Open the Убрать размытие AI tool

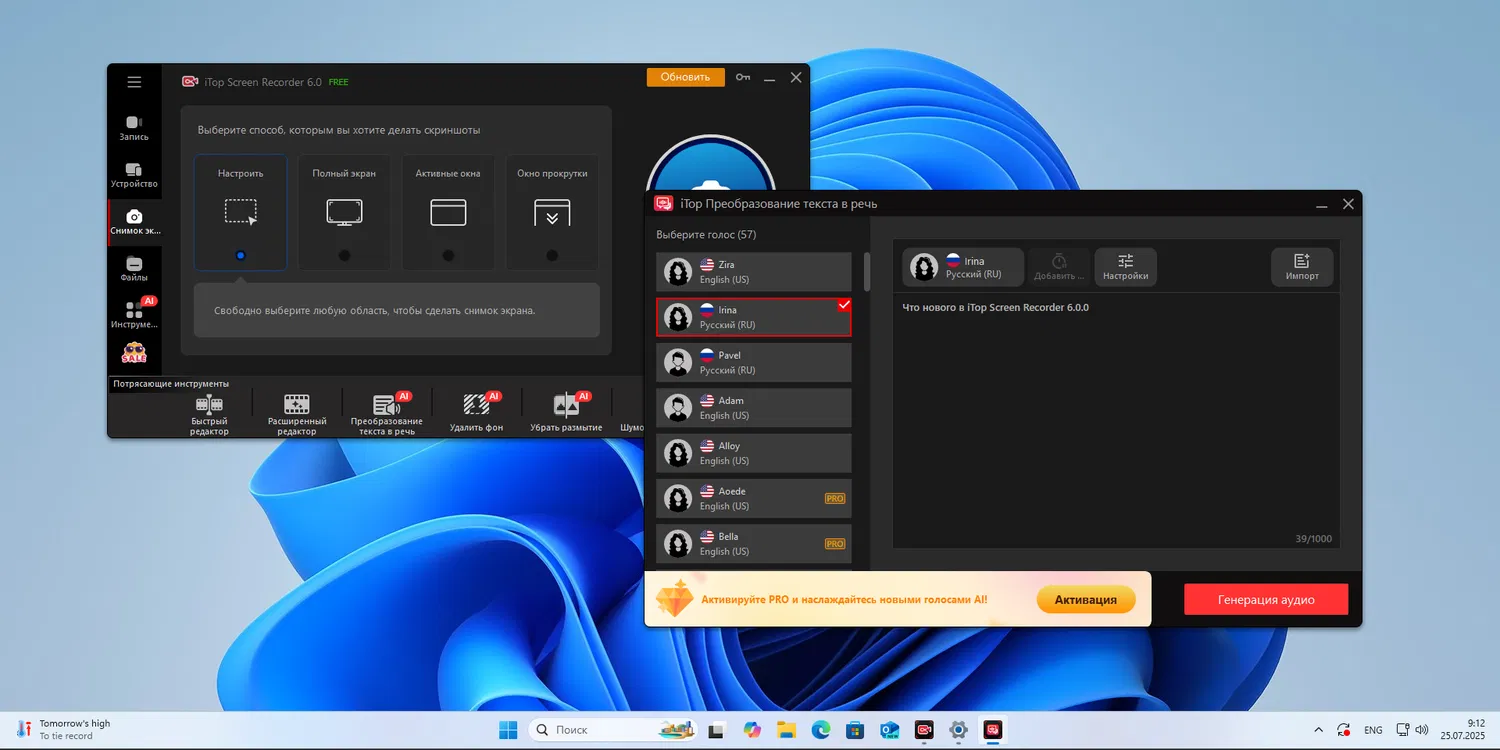tap(566, 405)
